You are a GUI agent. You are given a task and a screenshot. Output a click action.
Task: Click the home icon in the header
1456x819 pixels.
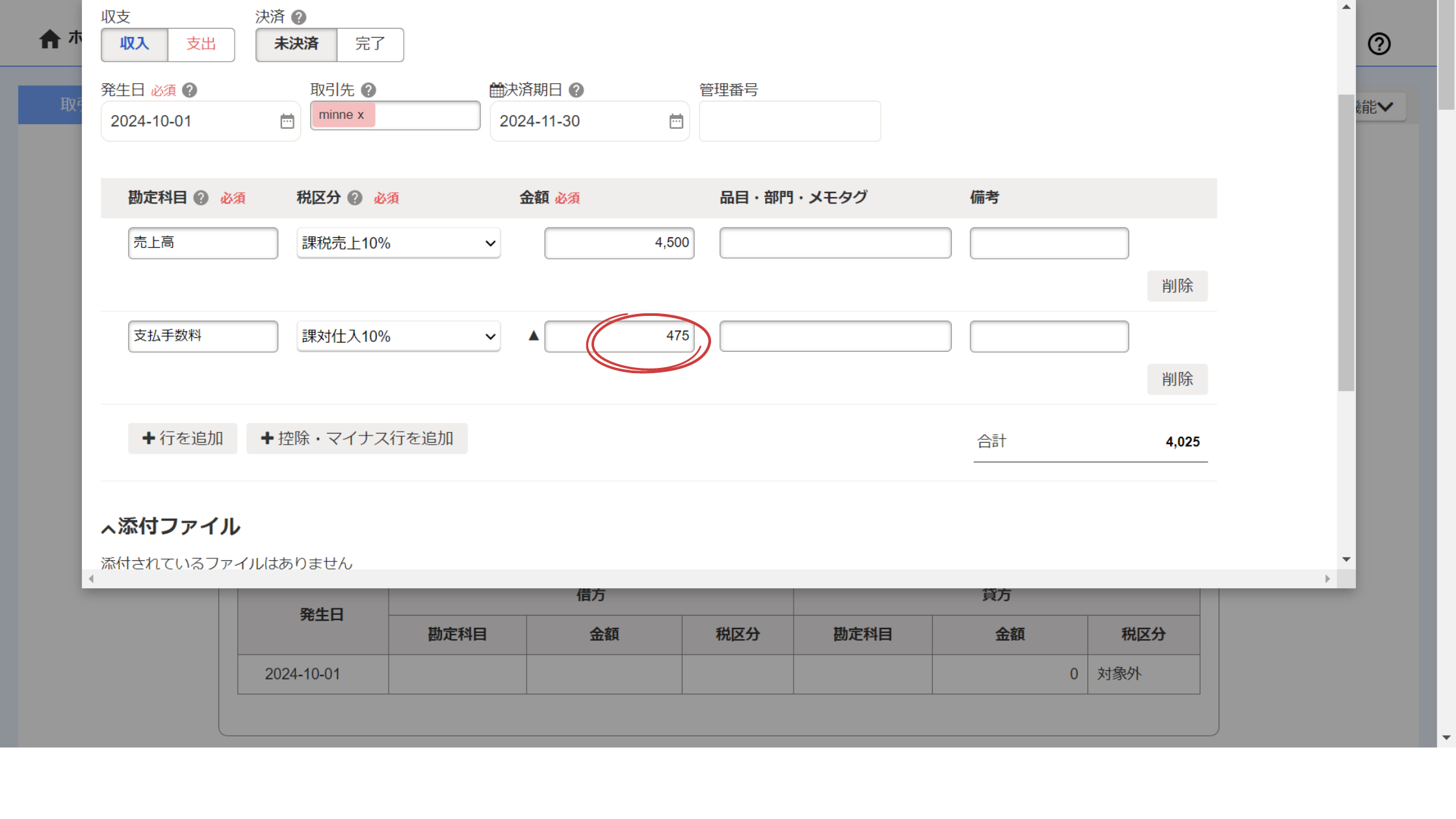(x=49, y=40)
